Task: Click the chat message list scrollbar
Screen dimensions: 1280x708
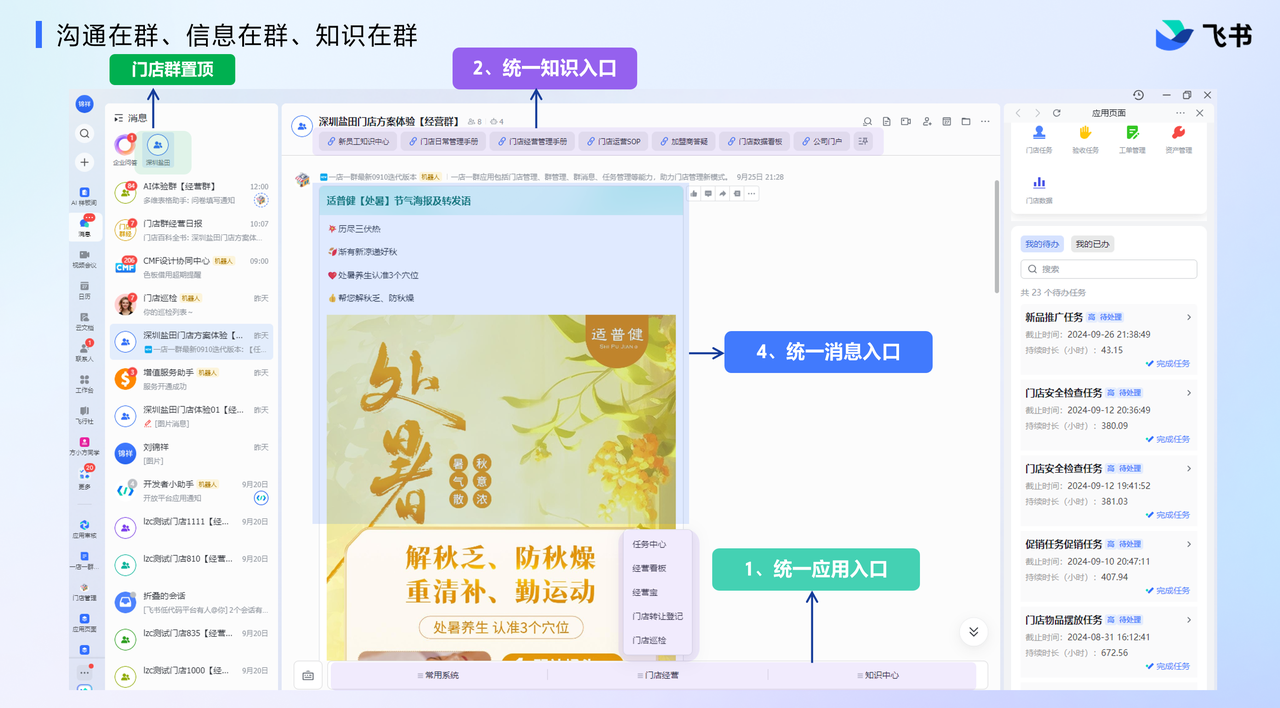Action: (996, 236)
